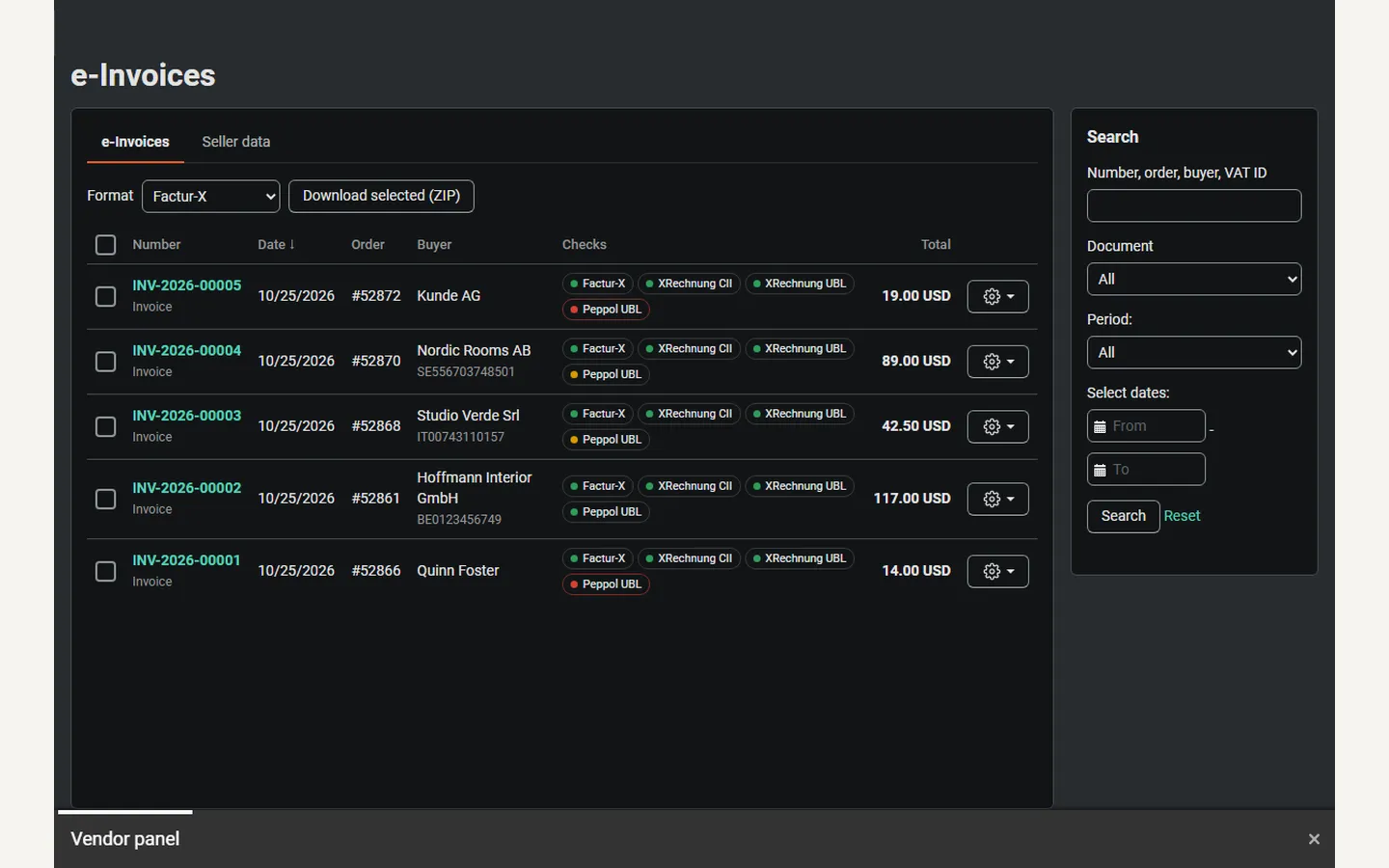1389x868 pixels.
Task: Focus the Number, order, buyer, VAT ID field
Action: click(1194, 205)
